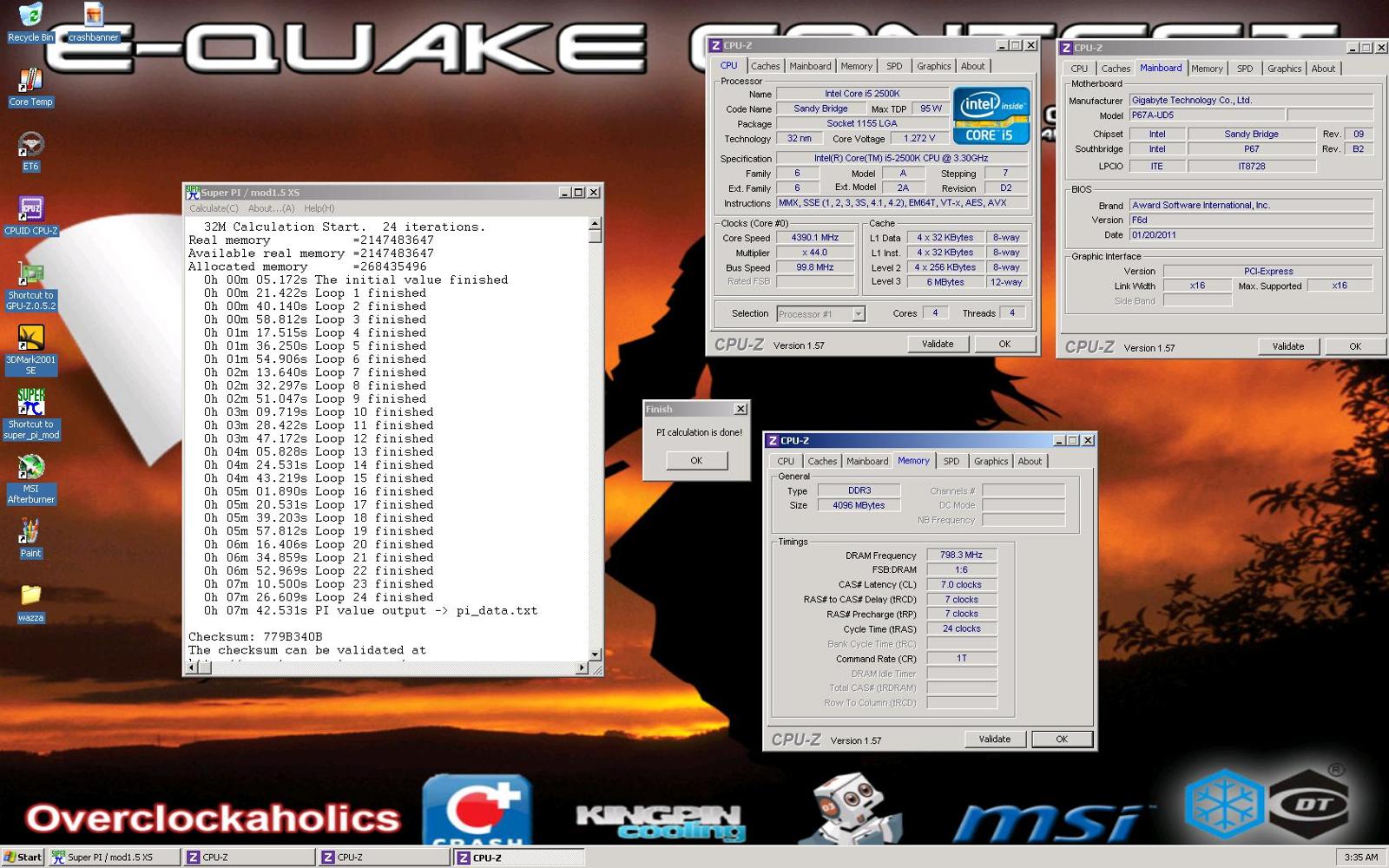The height and width of the screenshot is (868, 1389).
Task: Open Shortcut to GPU-Z.0.5.2 icon
Action: (x=30, y=286)
